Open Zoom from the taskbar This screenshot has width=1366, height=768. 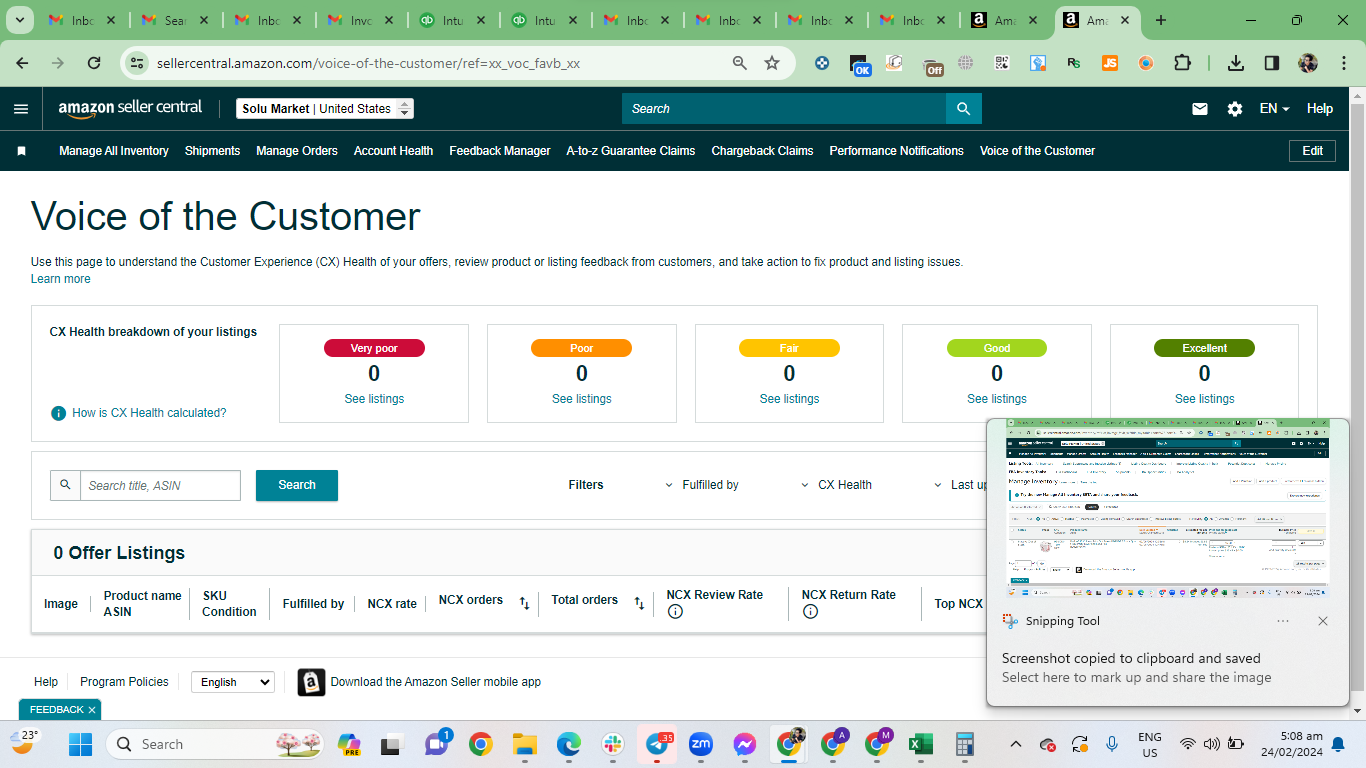[x=701, y=744]
